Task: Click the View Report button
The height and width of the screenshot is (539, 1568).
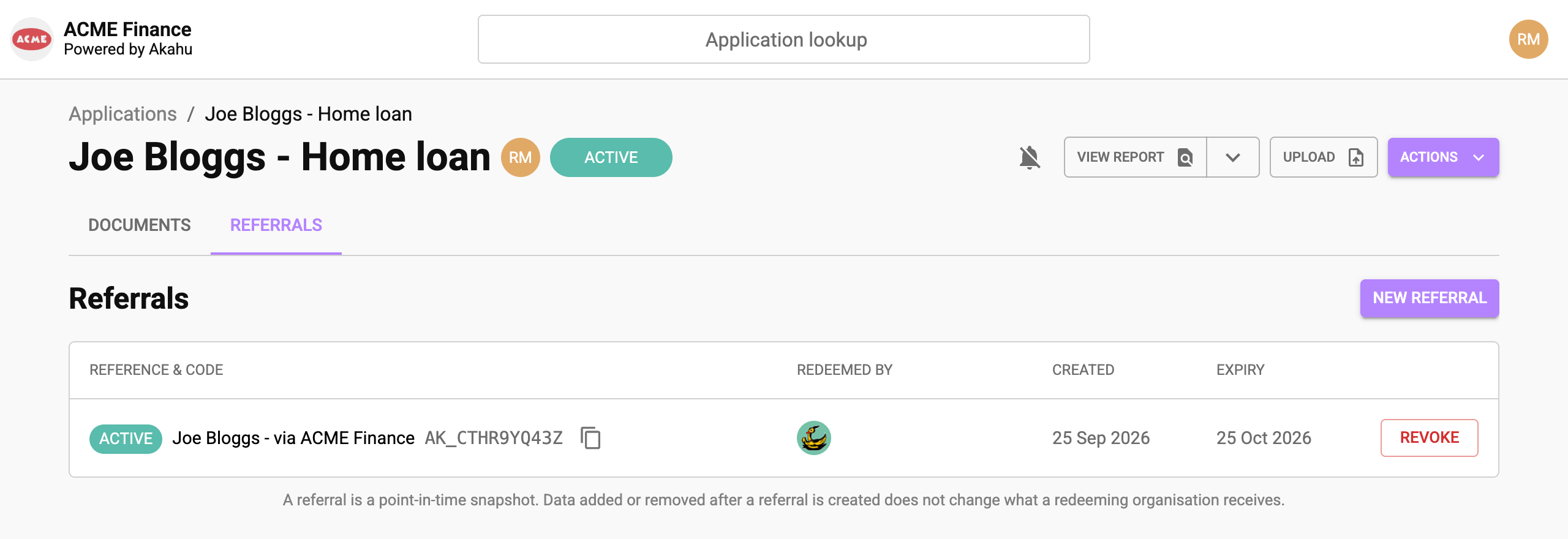Action: point(1135,157)
